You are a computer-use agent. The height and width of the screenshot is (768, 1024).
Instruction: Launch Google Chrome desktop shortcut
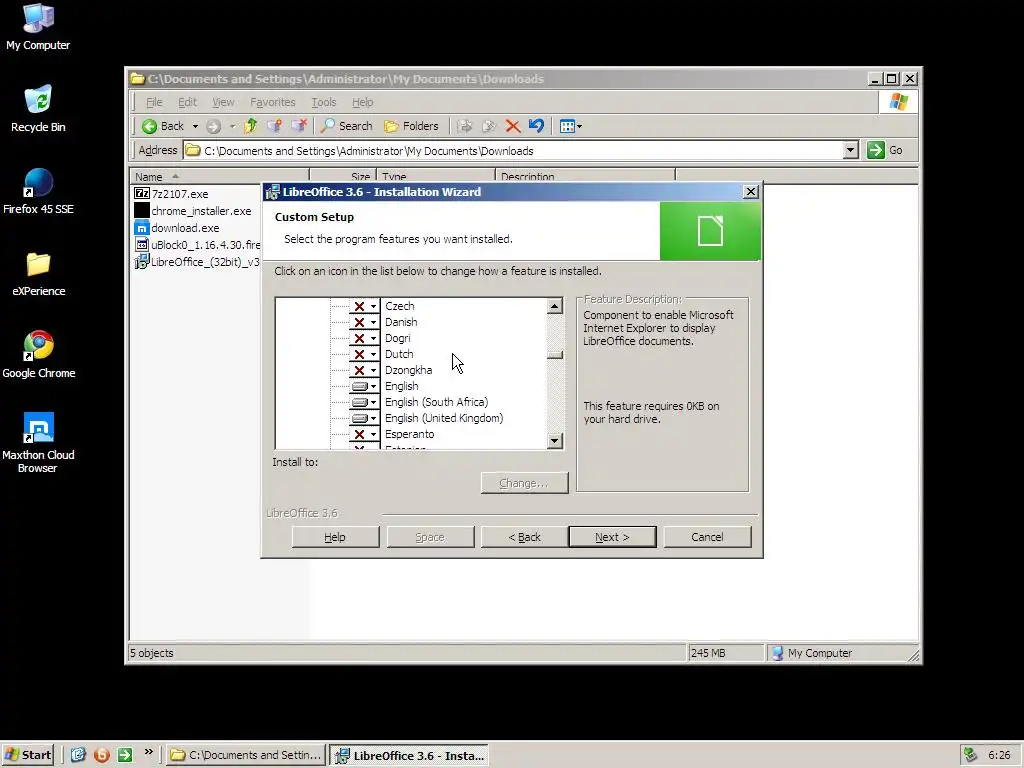tap(39, 355)
